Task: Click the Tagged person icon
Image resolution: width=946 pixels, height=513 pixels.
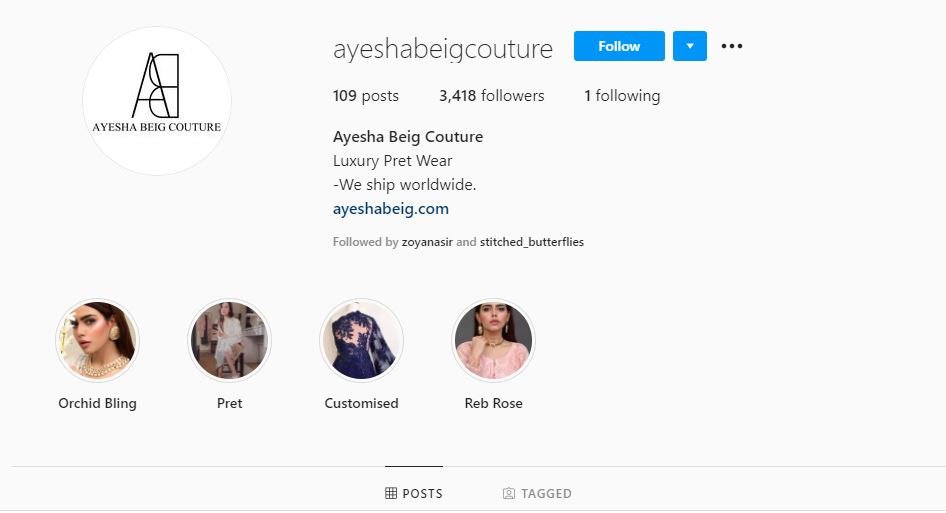Action: click(x=509, y=493)
